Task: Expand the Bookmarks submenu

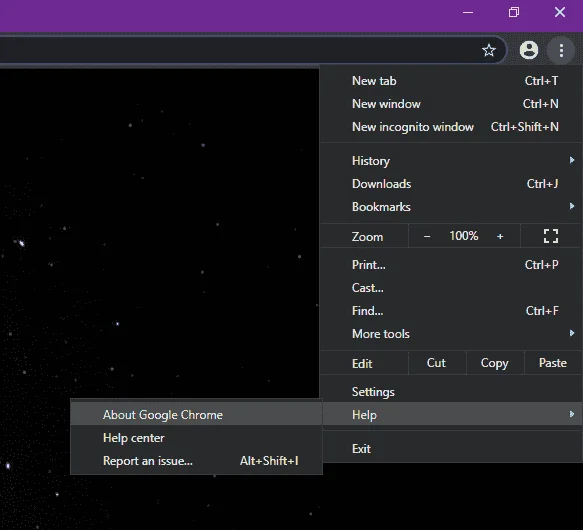Action: 452,207
